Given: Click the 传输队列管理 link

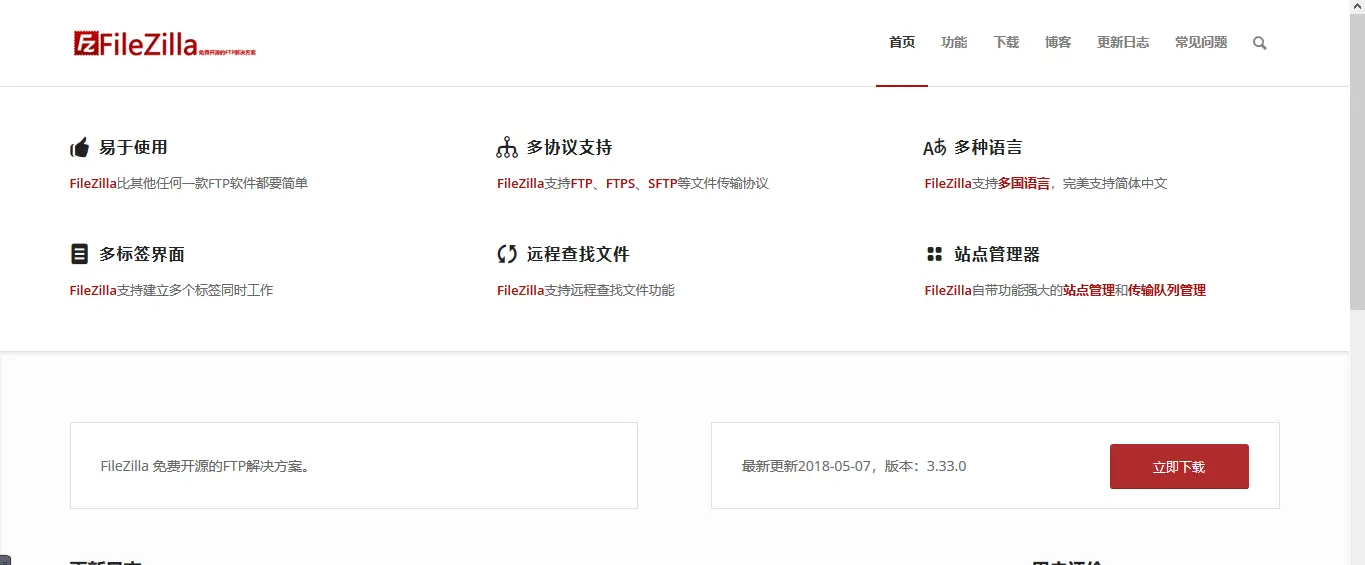Looking at the screenshot, I should point(1167,291).
